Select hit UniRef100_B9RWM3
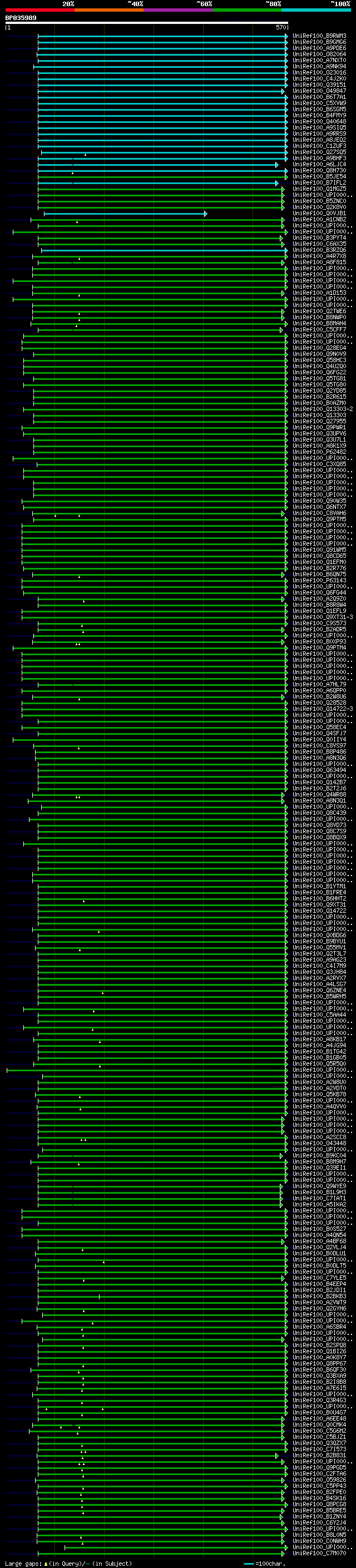The width and height of the screenshot is (356, 1568). point(319,36)
